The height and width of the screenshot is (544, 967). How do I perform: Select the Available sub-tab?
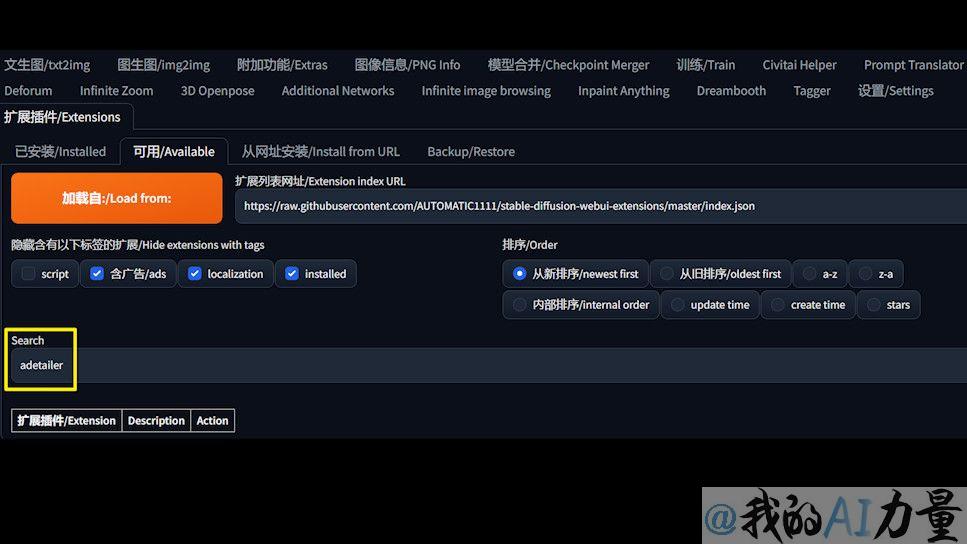coord(174,152)
